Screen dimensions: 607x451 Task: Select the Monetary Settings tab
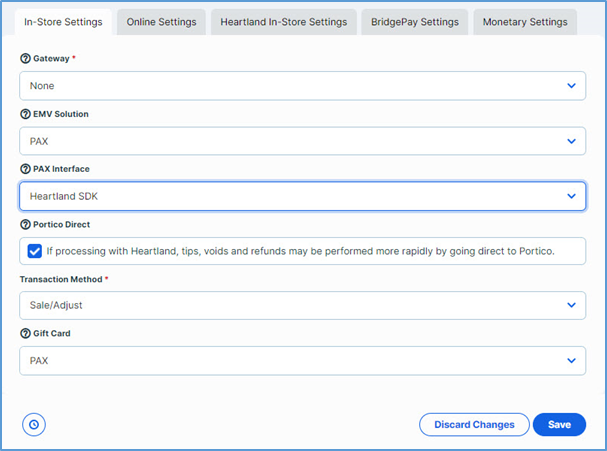pos(524,22)
